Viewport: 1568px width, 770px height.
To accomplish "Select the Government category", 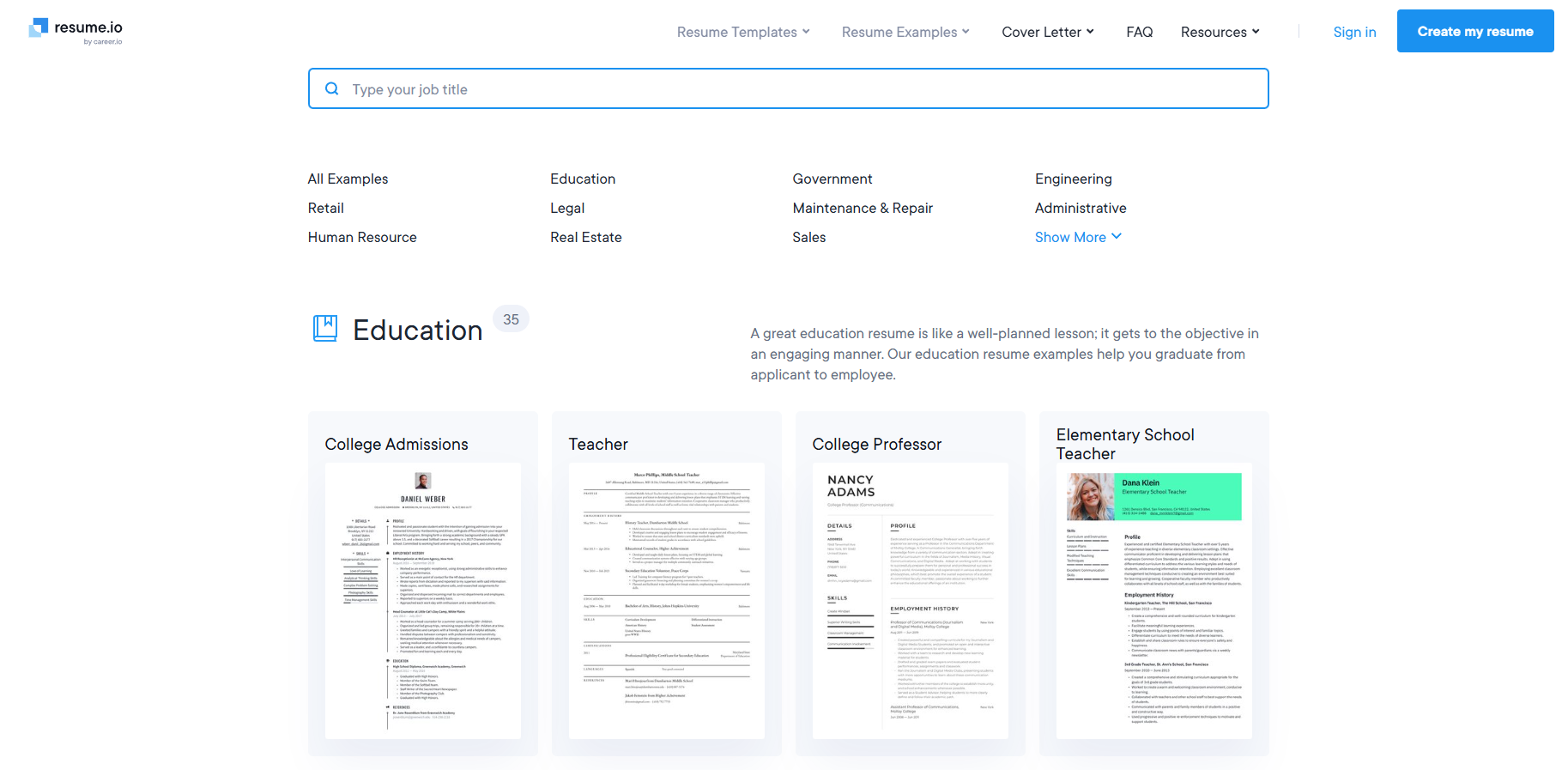I will (x=832, y=179).
